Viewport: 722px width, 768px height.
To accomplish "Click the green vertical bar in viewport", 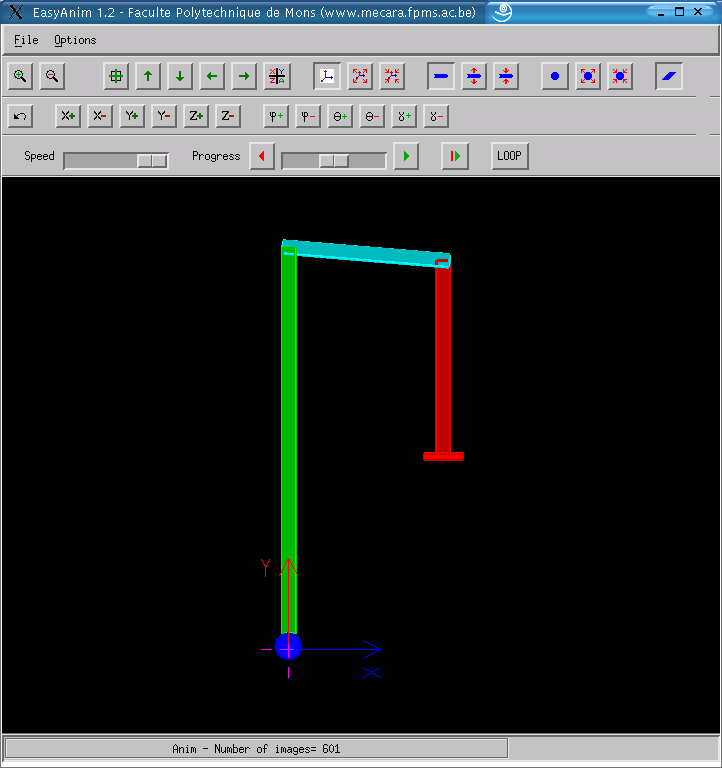I will pyautogui.click(x=289, y=441).
